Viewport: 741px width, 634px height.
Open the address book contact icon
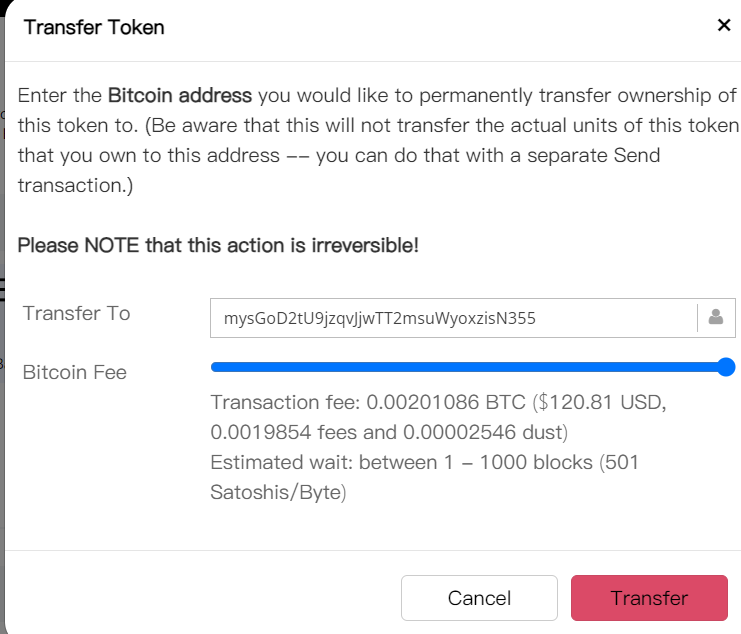point(716,318)
